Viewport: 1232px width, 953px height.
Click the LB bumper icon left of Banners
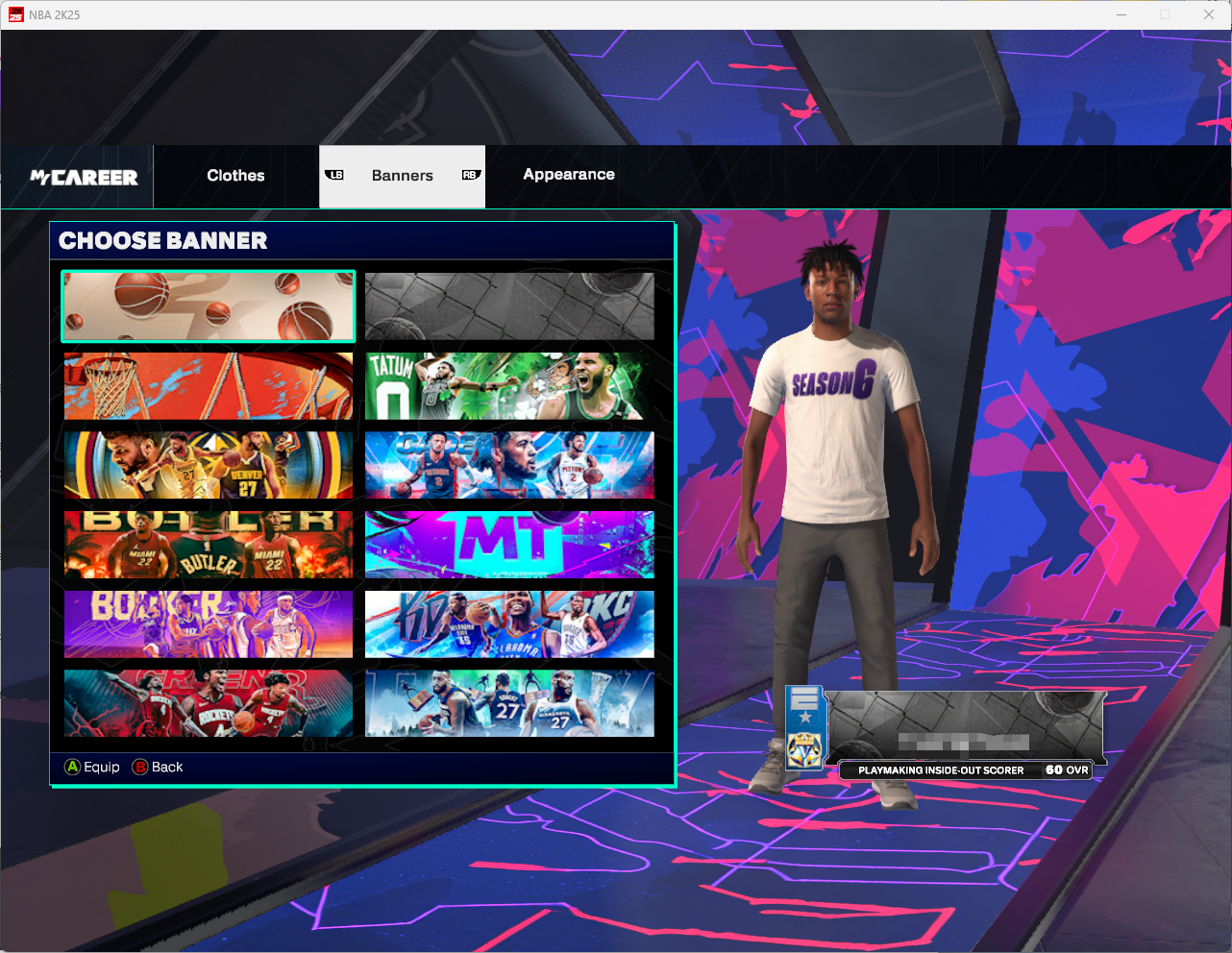334,175
